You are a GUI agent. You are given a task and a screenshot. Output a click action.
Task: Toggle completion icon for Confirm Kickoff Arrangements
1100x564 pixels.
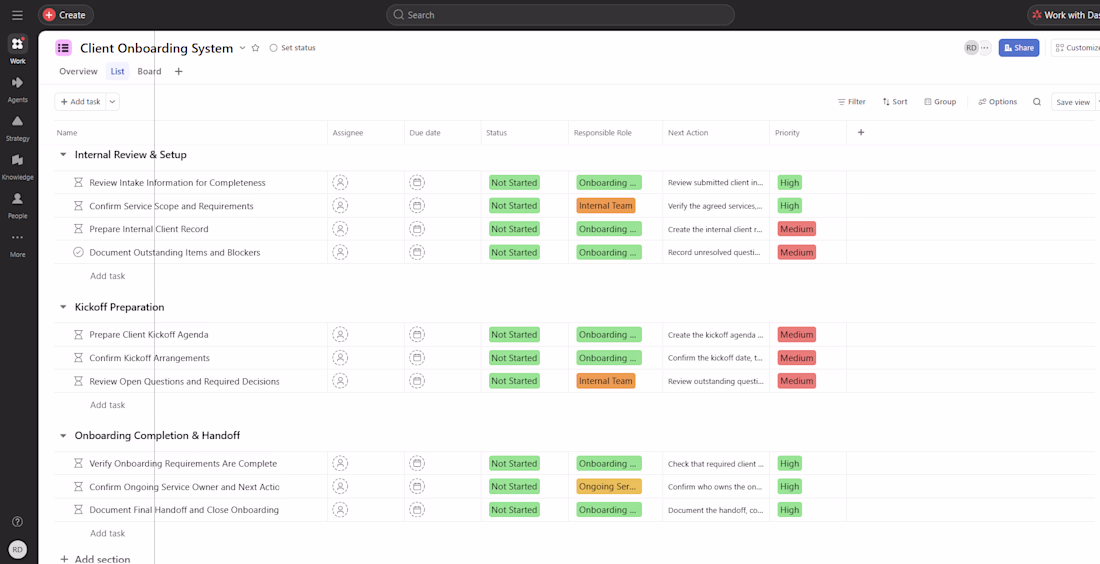[79, 358]
